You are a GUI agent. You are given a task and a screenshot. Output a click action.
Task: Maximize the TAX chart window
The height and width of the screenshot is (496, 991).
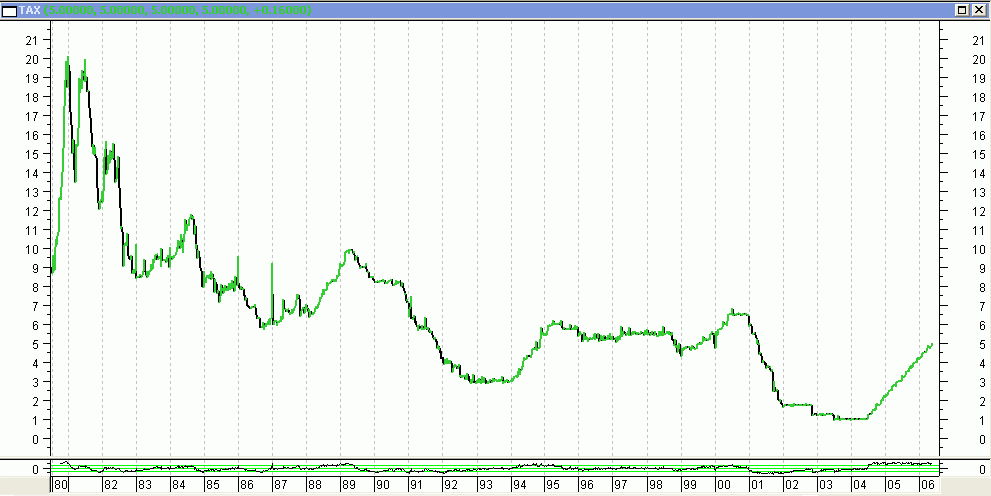963,10
